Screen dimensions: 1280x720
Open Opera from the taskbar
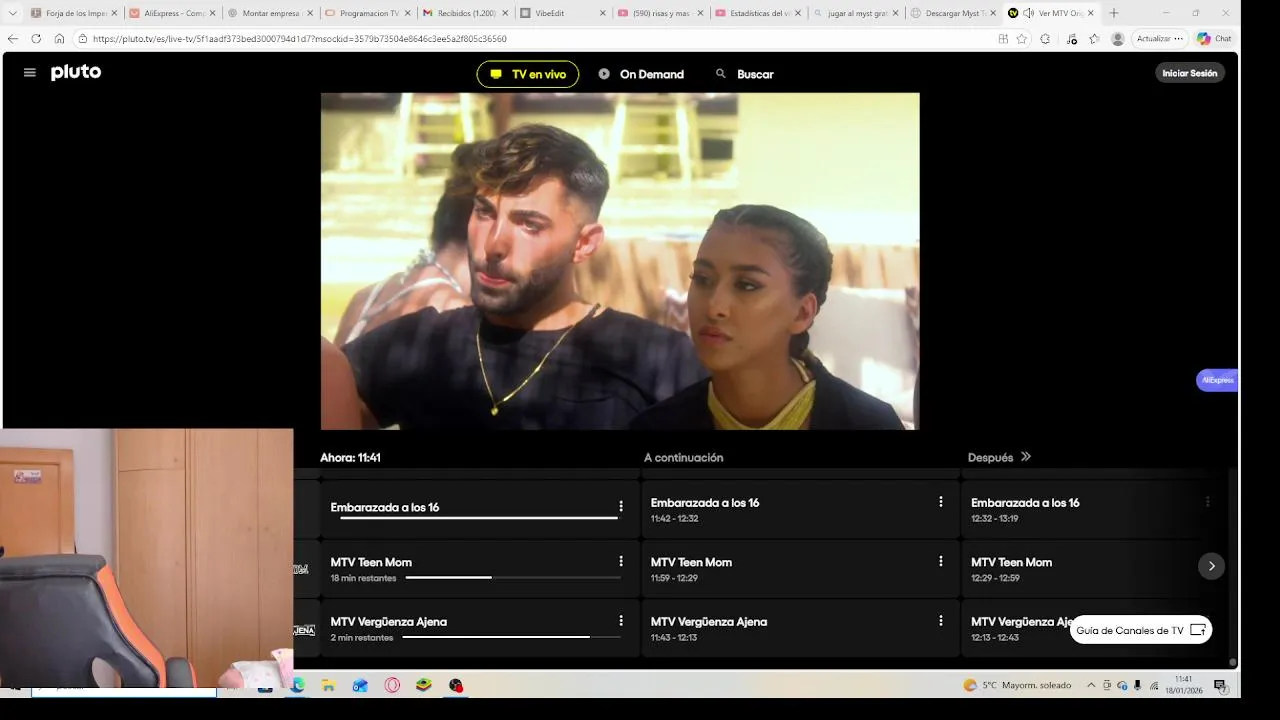click(x=392, y=685)
